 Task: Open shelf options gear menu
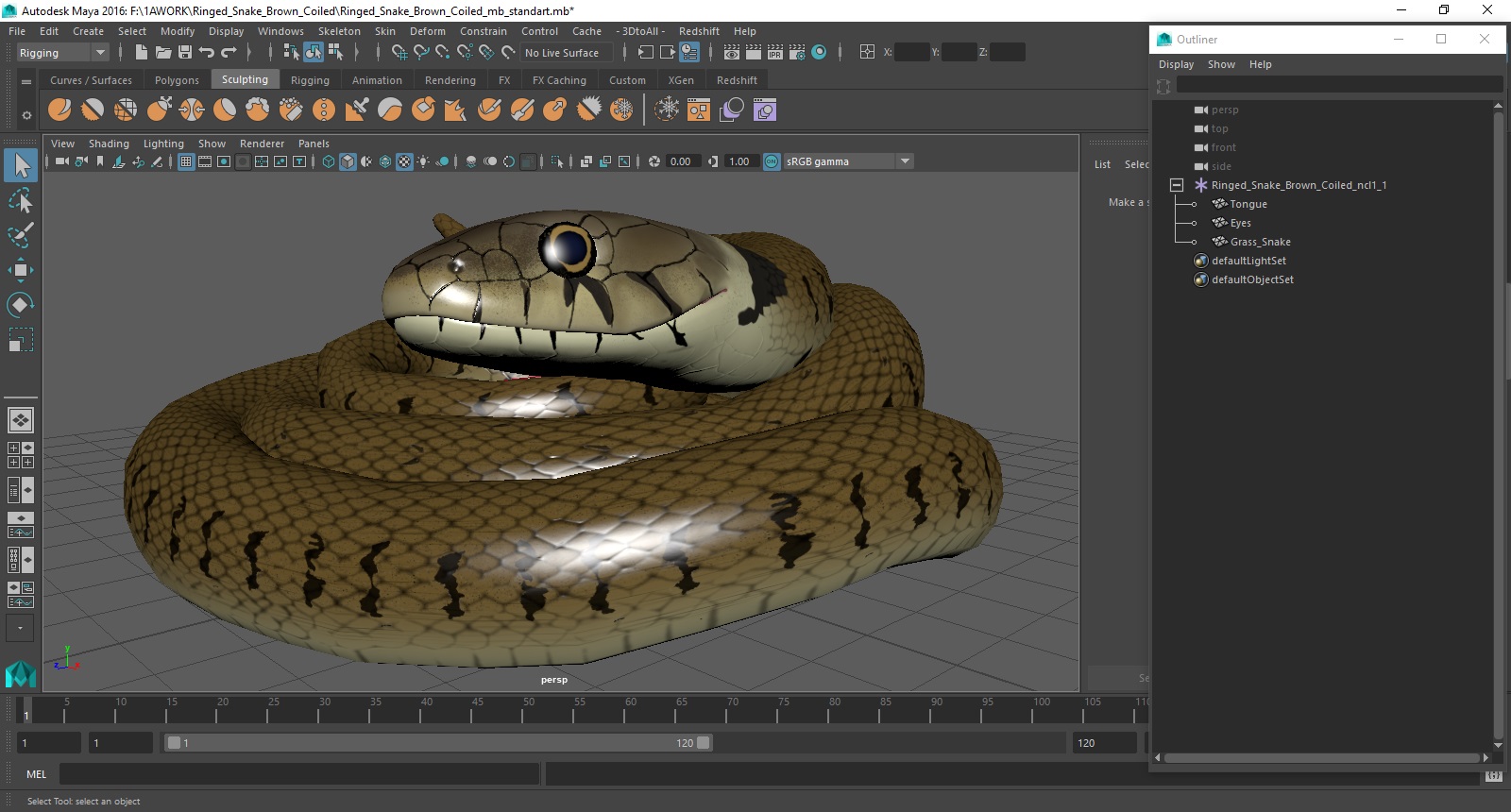coord(26,114)
